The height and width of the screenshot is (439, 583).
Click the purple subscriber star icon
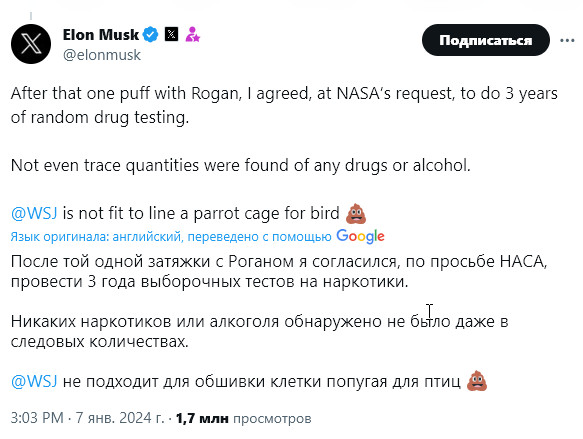point(193,34)
